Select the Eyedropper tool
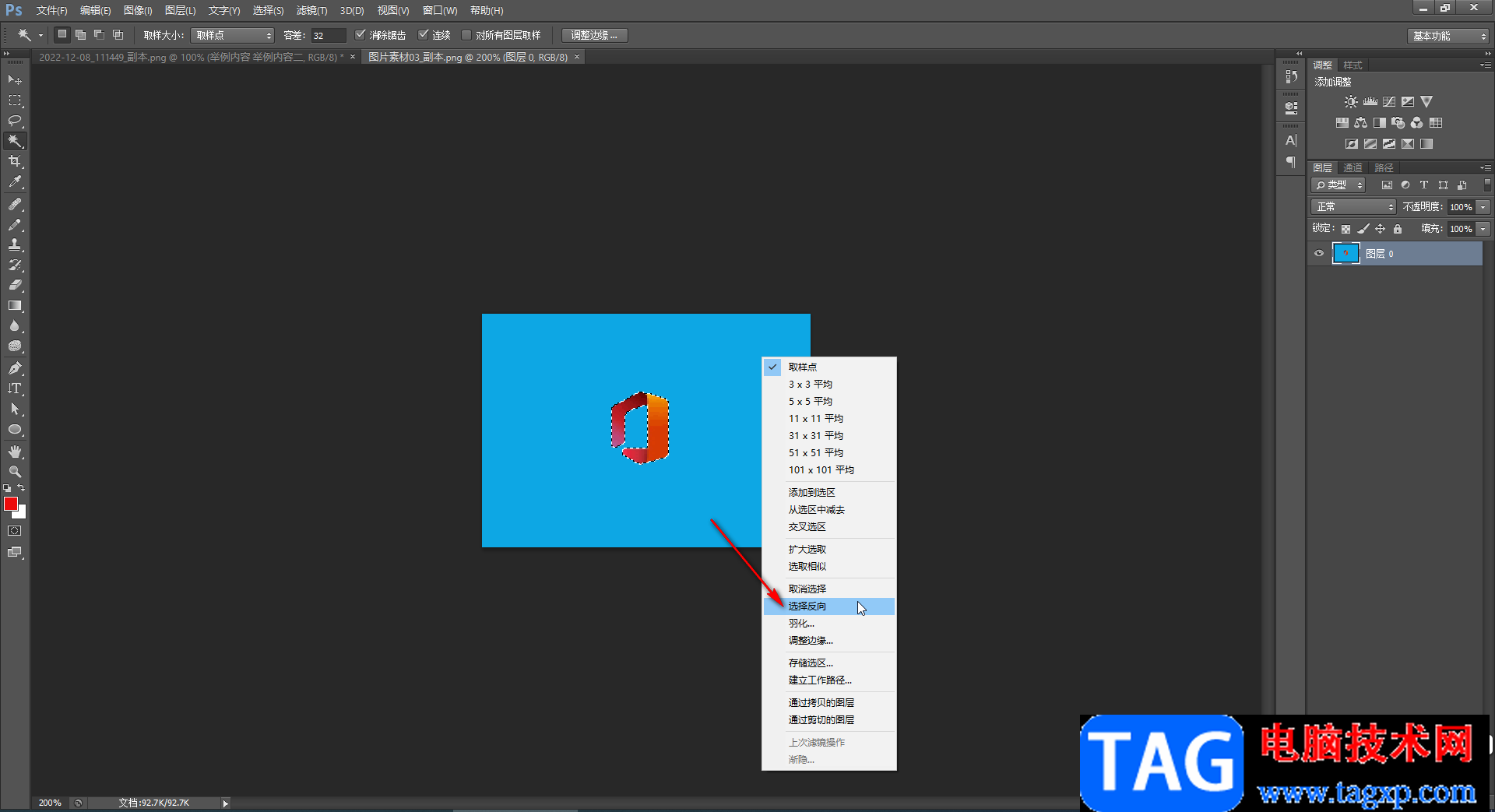 click(x=15, y=182)
